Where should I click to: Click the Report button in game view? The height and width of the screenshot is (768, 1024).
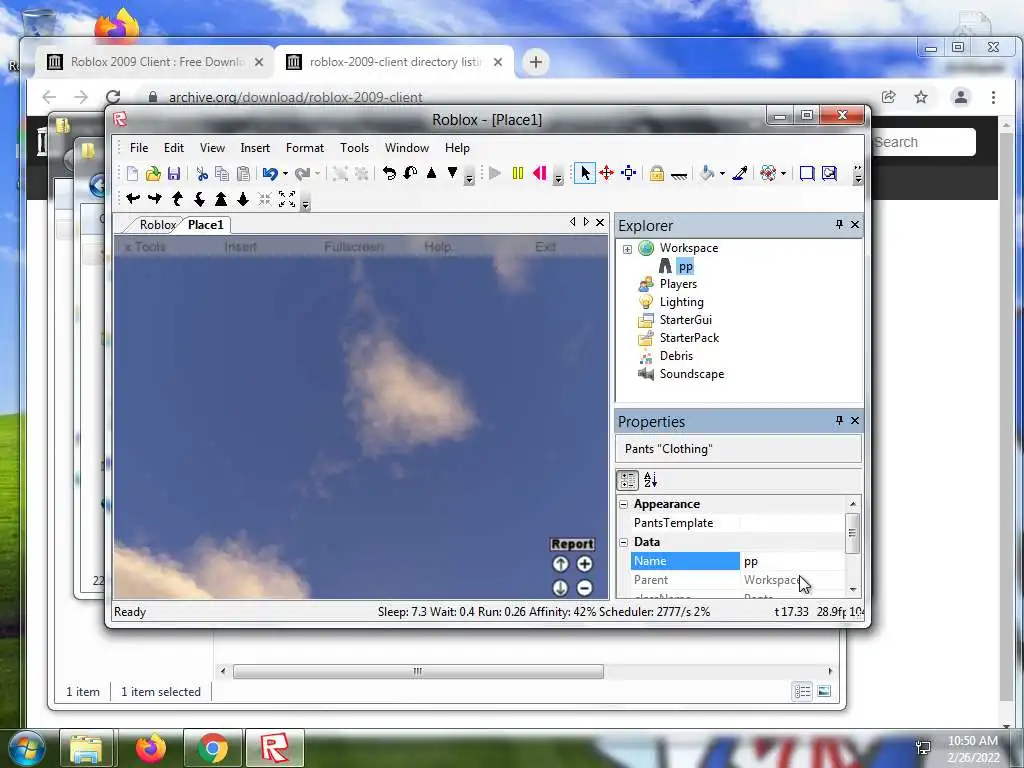pos(572,544)
